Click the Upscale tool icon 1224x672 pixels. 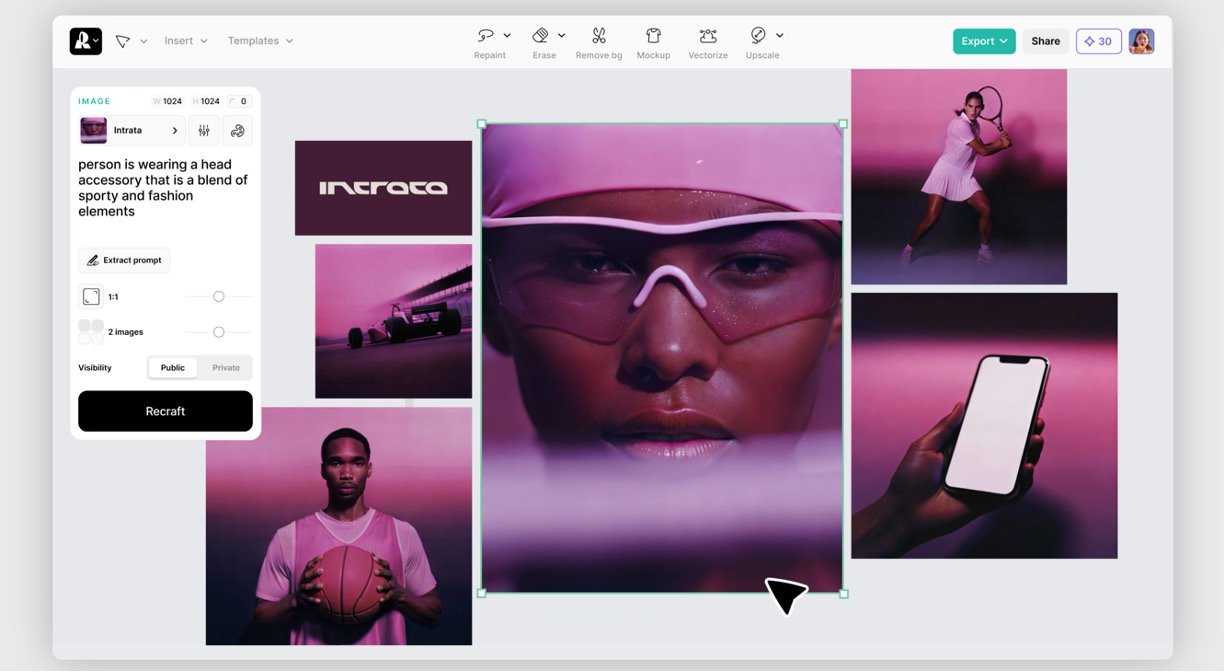(x=758, y=36)
